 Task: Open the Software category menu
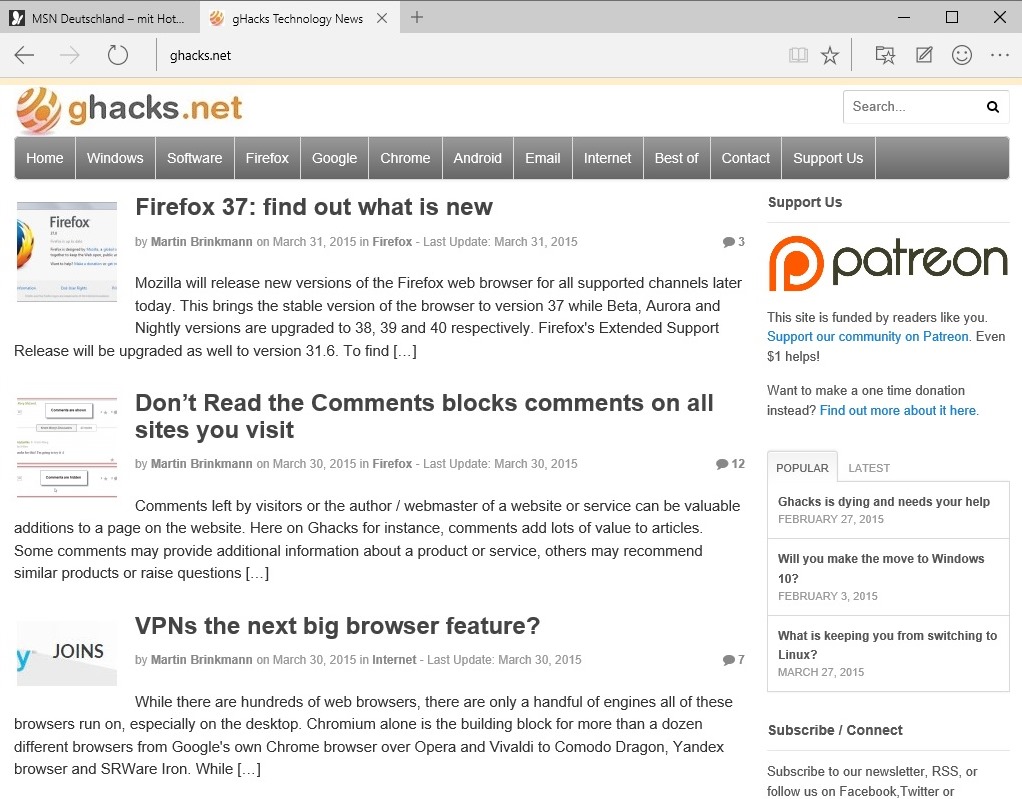(x=195, y=158)
